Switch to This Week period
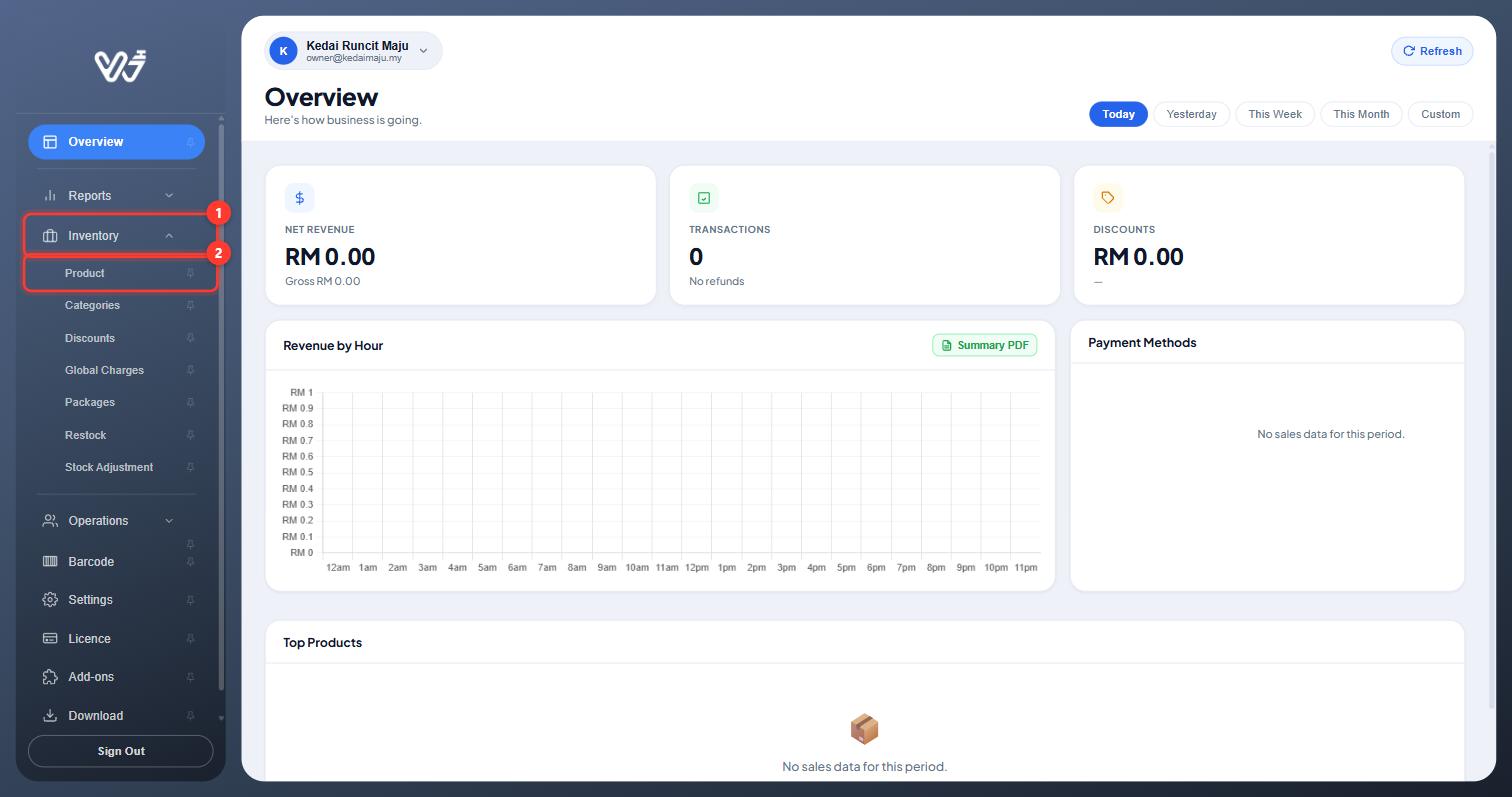This screenshot has height=797, width=1512. [1275, 114]
